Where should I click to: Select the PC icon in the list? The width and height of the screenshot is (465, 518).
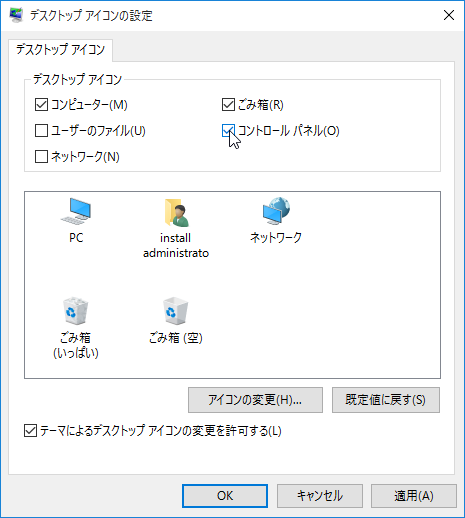76,211
